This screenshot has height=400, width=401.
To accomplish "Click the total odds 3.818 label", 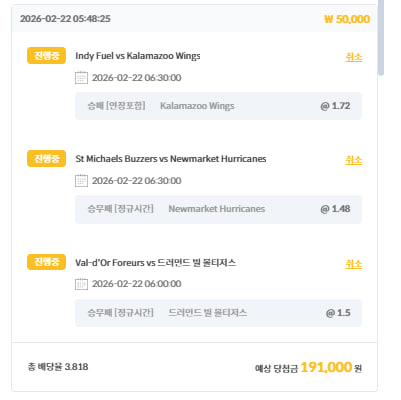I will tap(58, 367).
